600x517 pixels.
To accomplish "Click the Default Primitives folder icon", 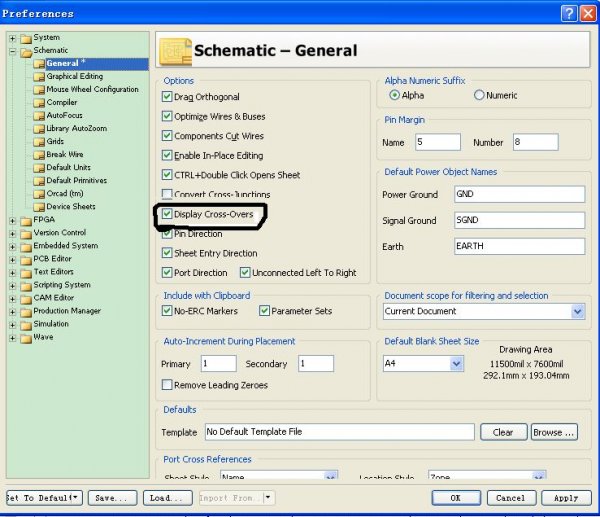I will tap(39, 181).
